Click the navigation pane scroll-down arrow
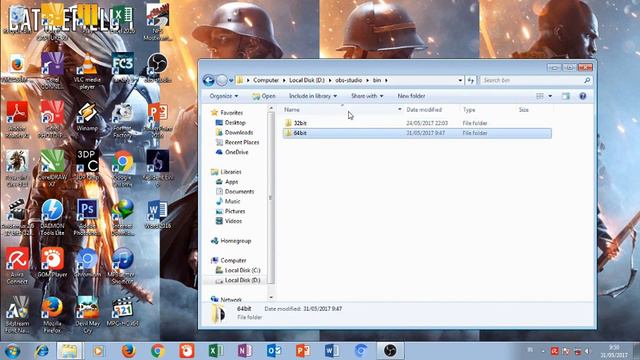 (271, 297)
